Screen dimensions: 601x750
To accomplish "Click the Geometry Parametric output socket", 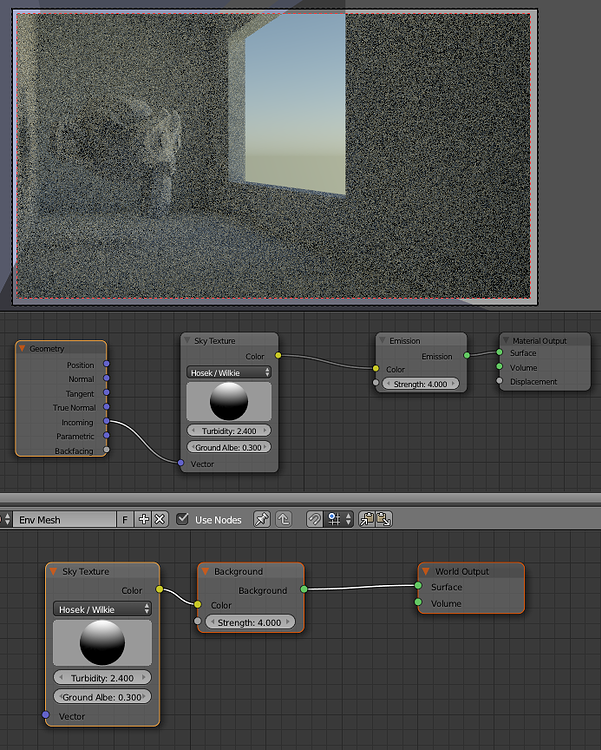I will (x=106, y=436).
